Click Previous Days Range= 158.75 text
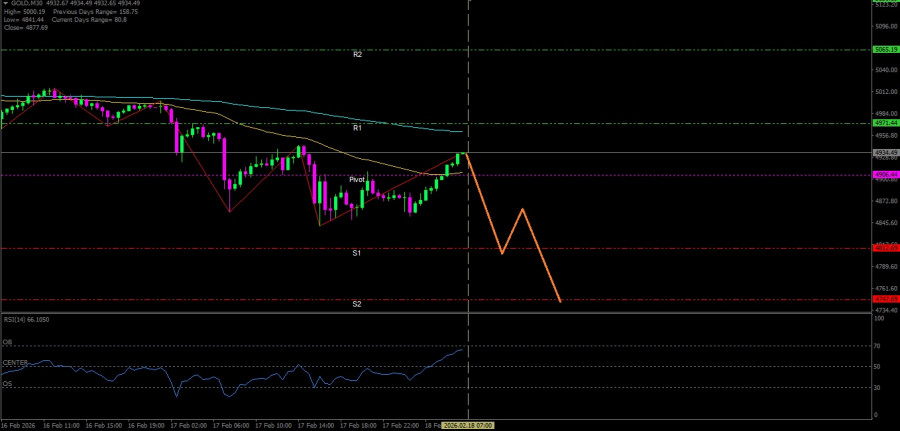This screenshot has height=431, width=900. tap(95, 11)
